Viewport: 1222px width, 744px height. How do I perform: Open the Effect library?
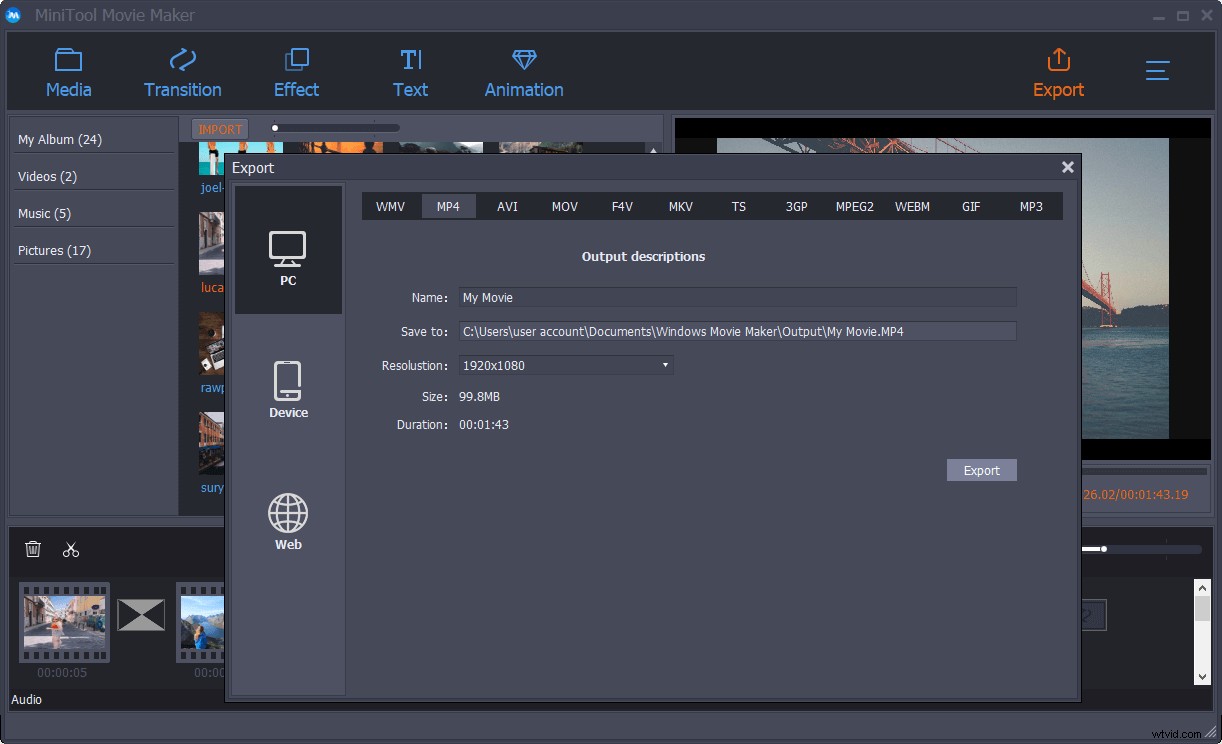coord(296,70)
